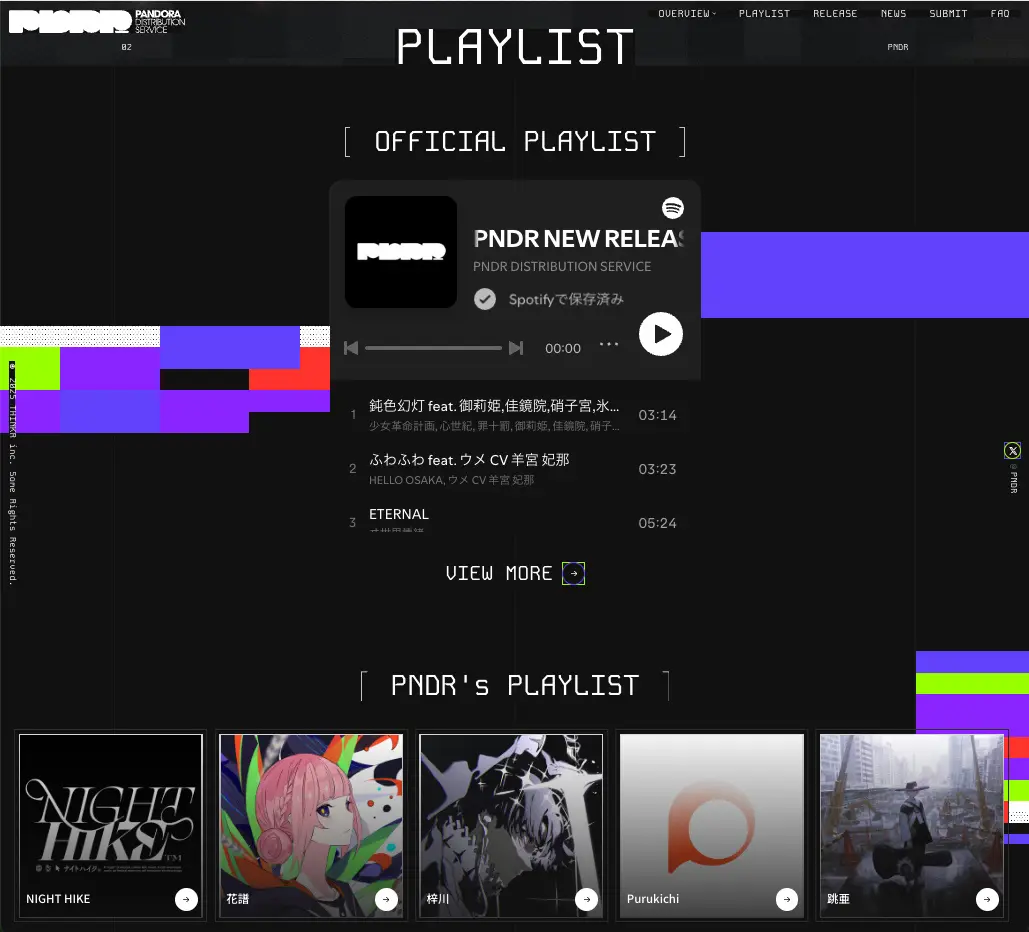Open the VIEW MORE arrow icon
Viewport: 1029px width, 932px height.
click(x=573, y=573)
